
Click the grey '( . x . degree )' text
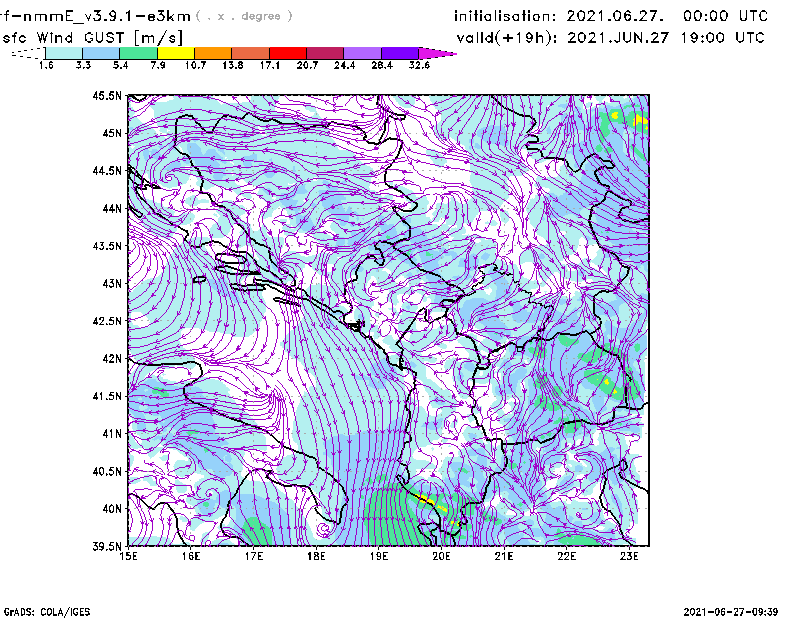(x=244, y=16)
